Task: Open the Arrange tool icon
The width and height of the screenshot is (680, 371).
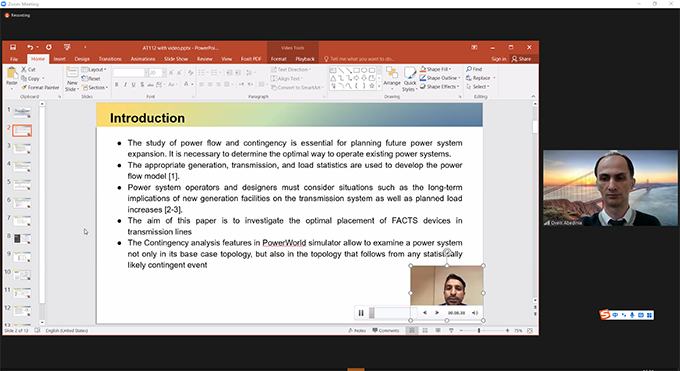Action: point(392,73)
